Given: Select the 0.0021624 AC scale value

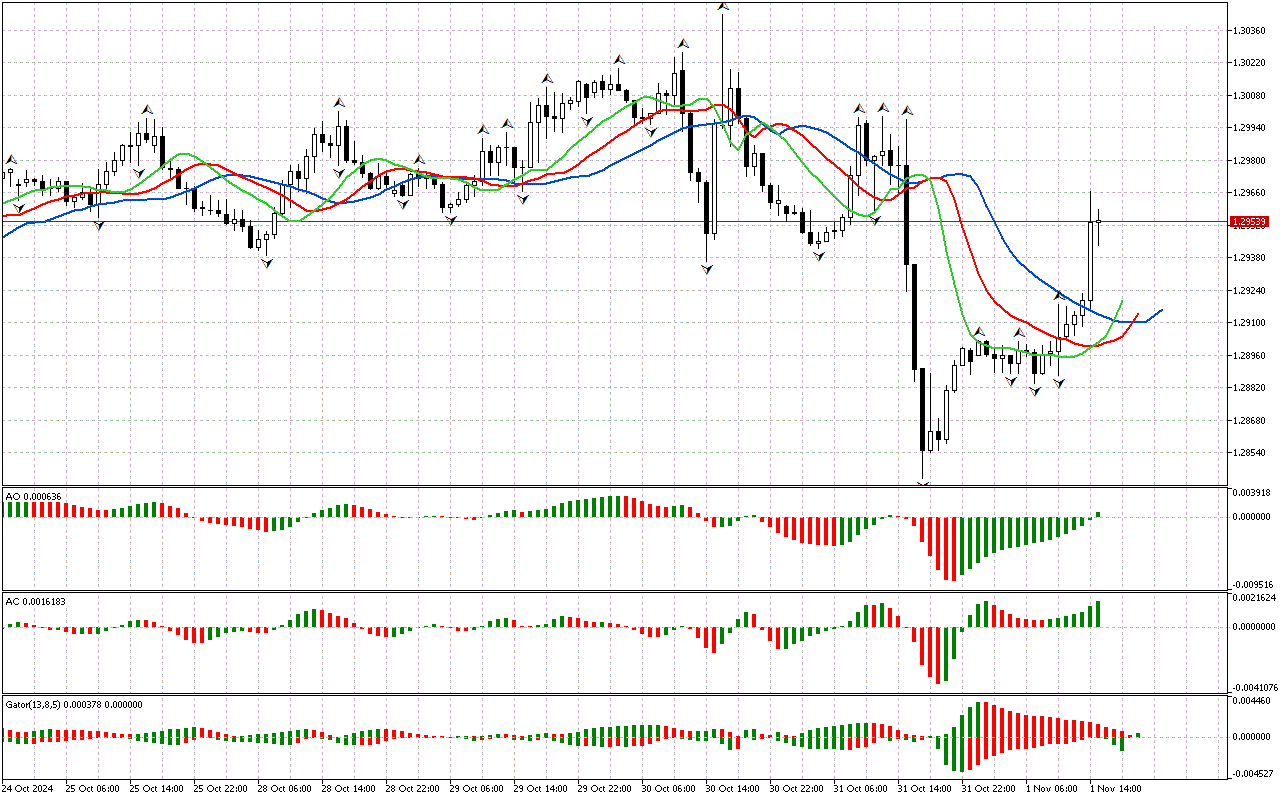Looking at the screenshot, I should (x=1254, y=598).
